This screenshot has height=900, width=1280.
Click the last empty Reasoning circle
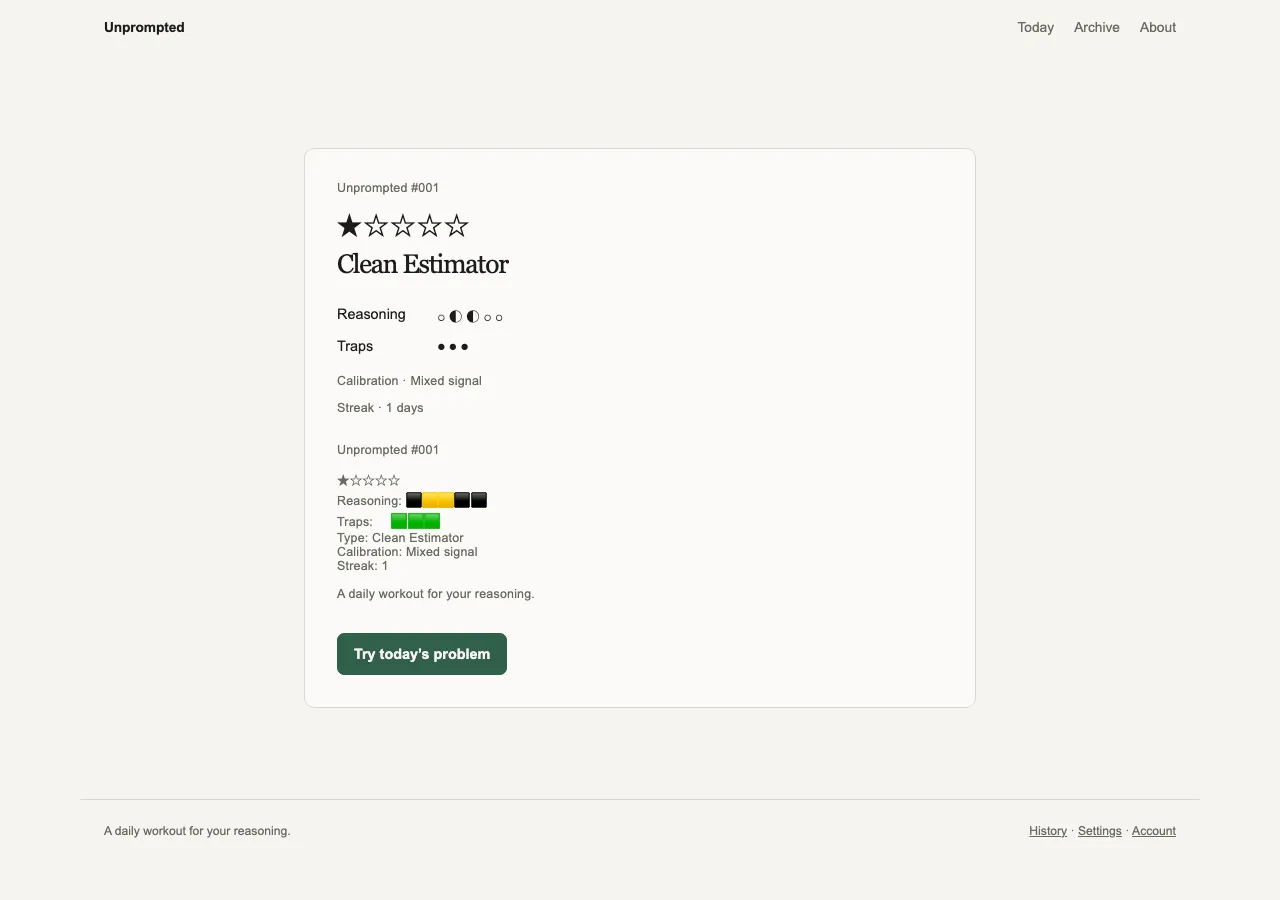click(x=499, y=317)
